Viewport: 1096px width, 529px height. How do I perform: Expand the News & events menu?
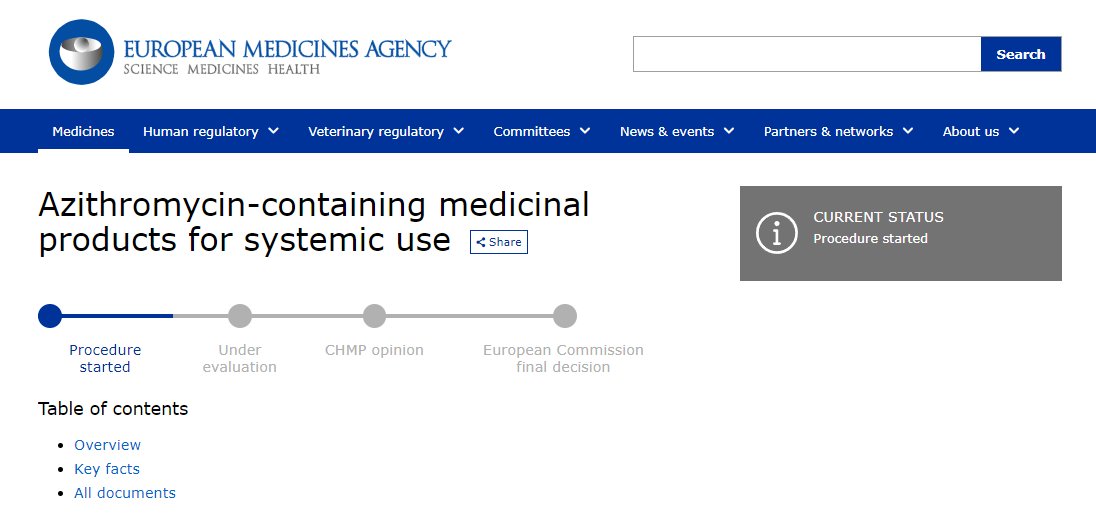pos(677,131)
